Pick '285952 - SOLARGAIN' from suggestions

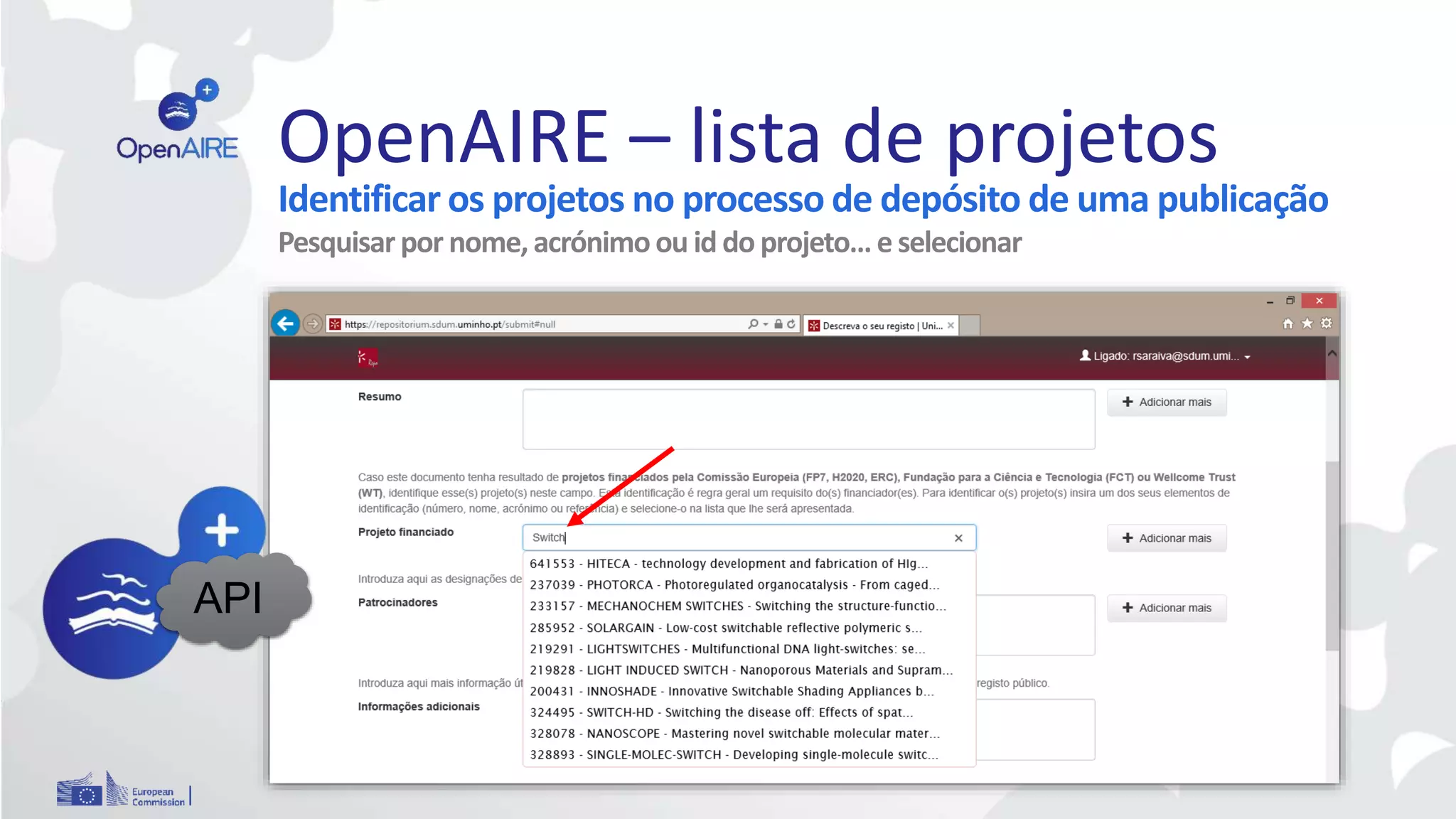[x=749, y=628]
